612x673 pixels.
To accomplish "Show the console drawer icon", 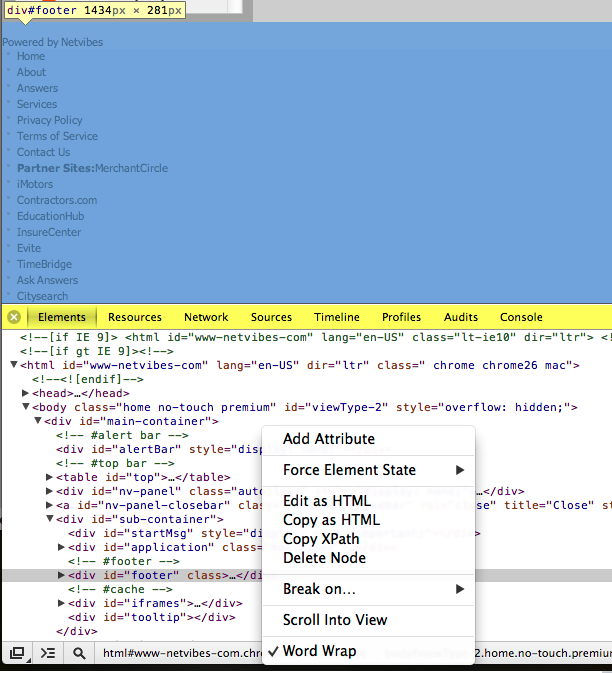I will (x=48, y=653).
